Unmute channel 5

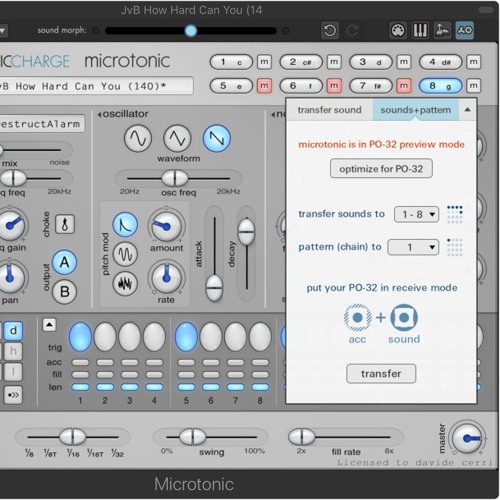[x=264, y=86]
